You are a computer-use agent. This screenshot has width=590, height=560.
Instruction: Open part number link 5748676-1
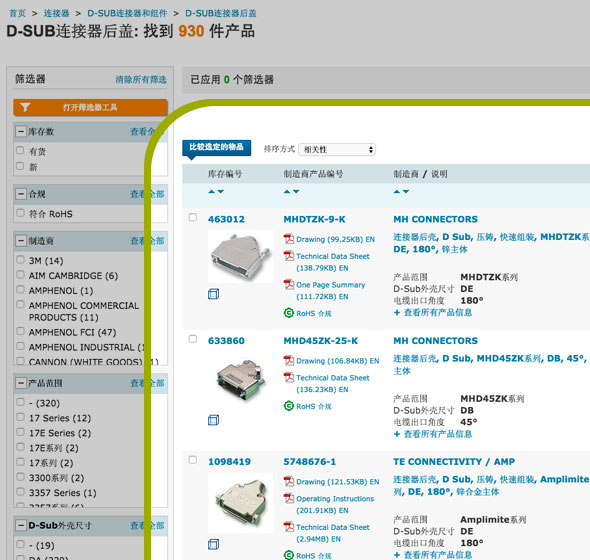click(310, 461)
